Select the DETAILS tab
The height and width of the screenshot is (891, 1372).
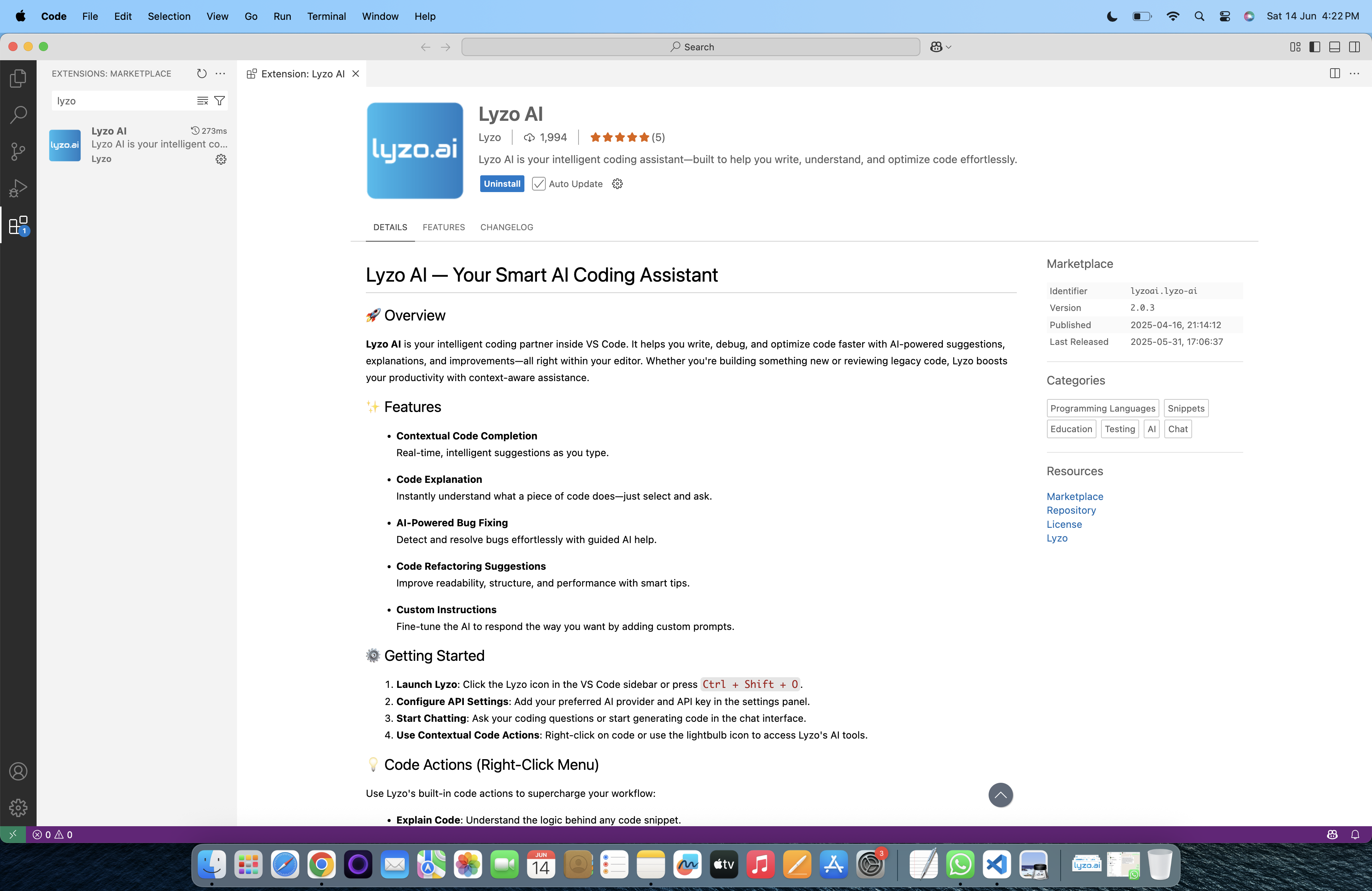[390, 227]
